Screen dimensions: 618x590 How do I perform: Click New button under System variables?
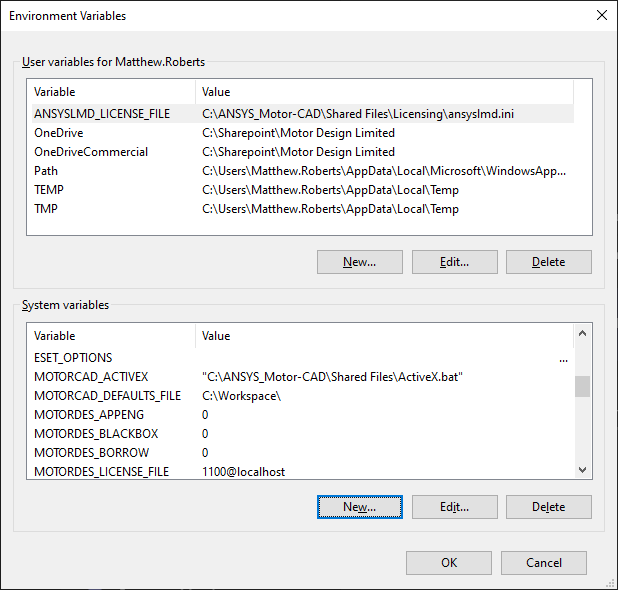point(359,507)
